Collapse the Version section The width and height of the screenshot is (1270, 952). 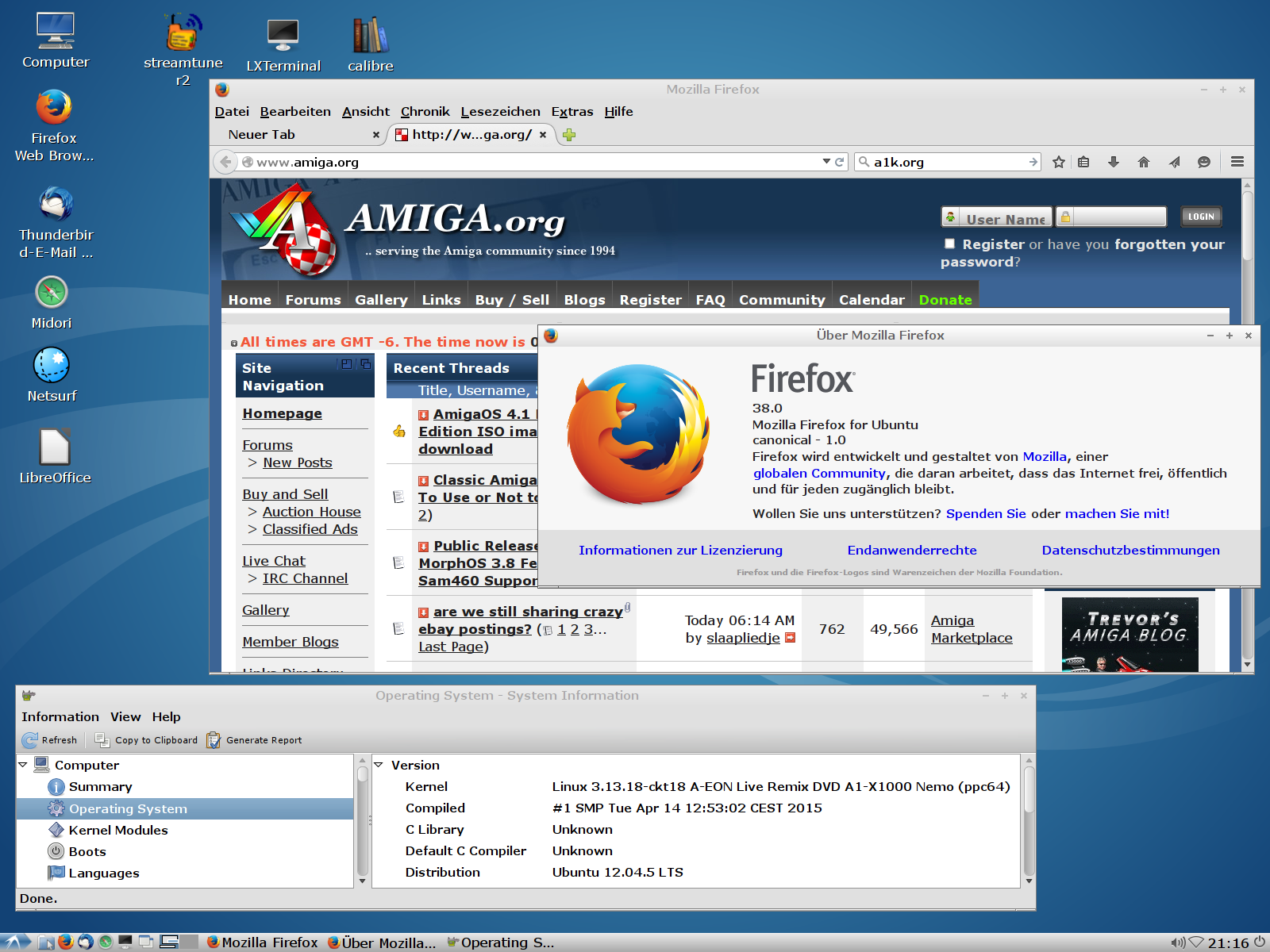click(379, 765)
